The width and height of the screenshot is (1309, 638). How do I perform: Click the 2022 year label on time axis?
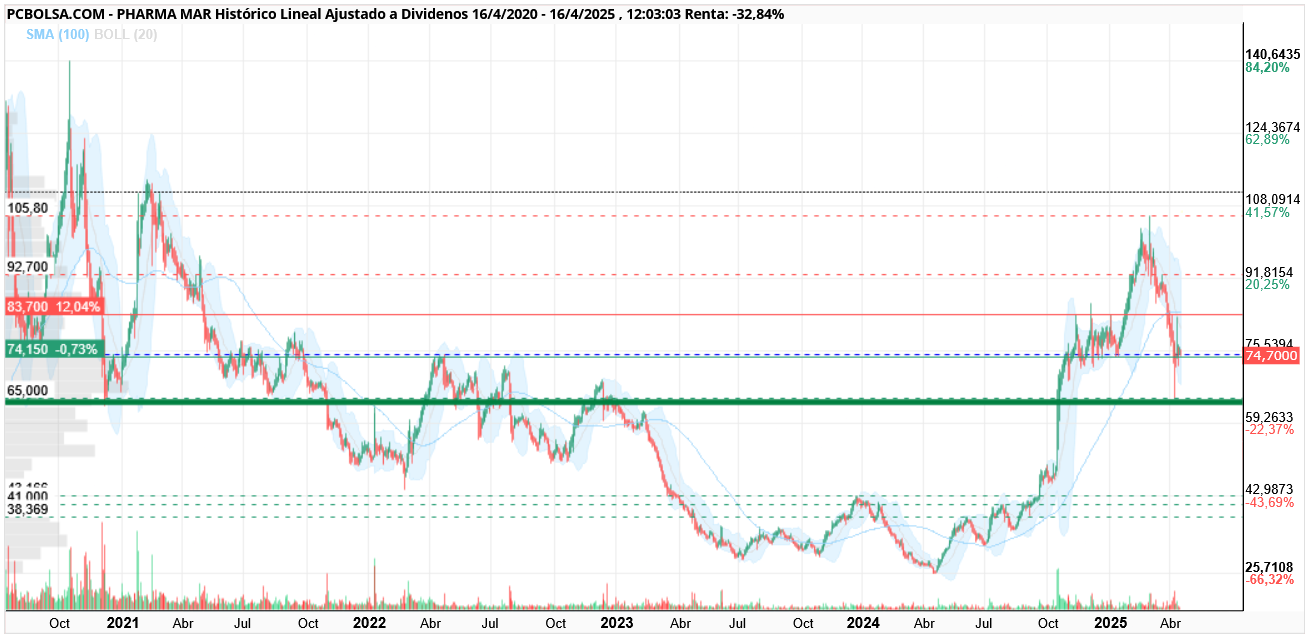point(370,623)
